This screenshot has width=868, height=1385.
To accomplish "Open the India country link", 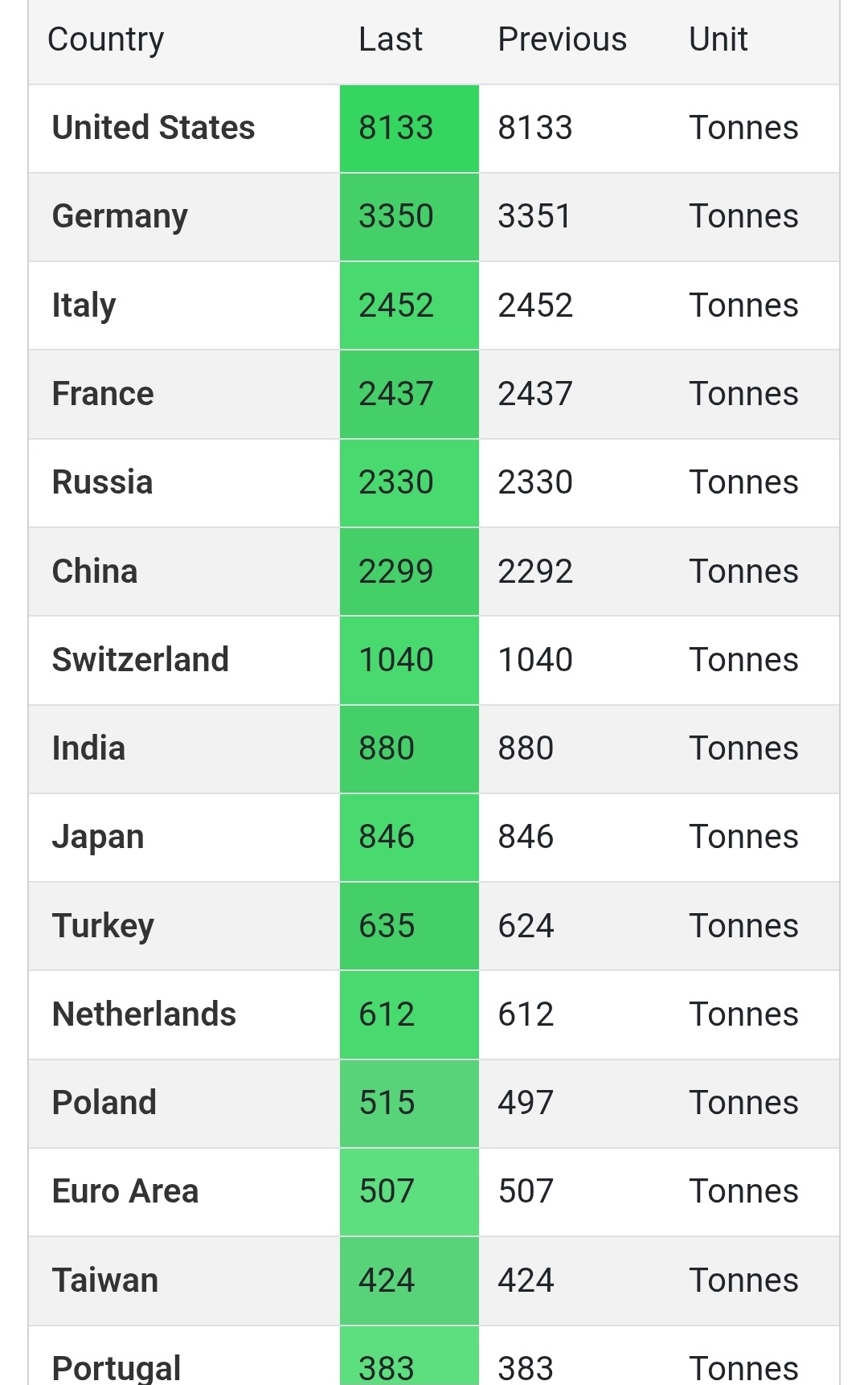I will point(88,748).
